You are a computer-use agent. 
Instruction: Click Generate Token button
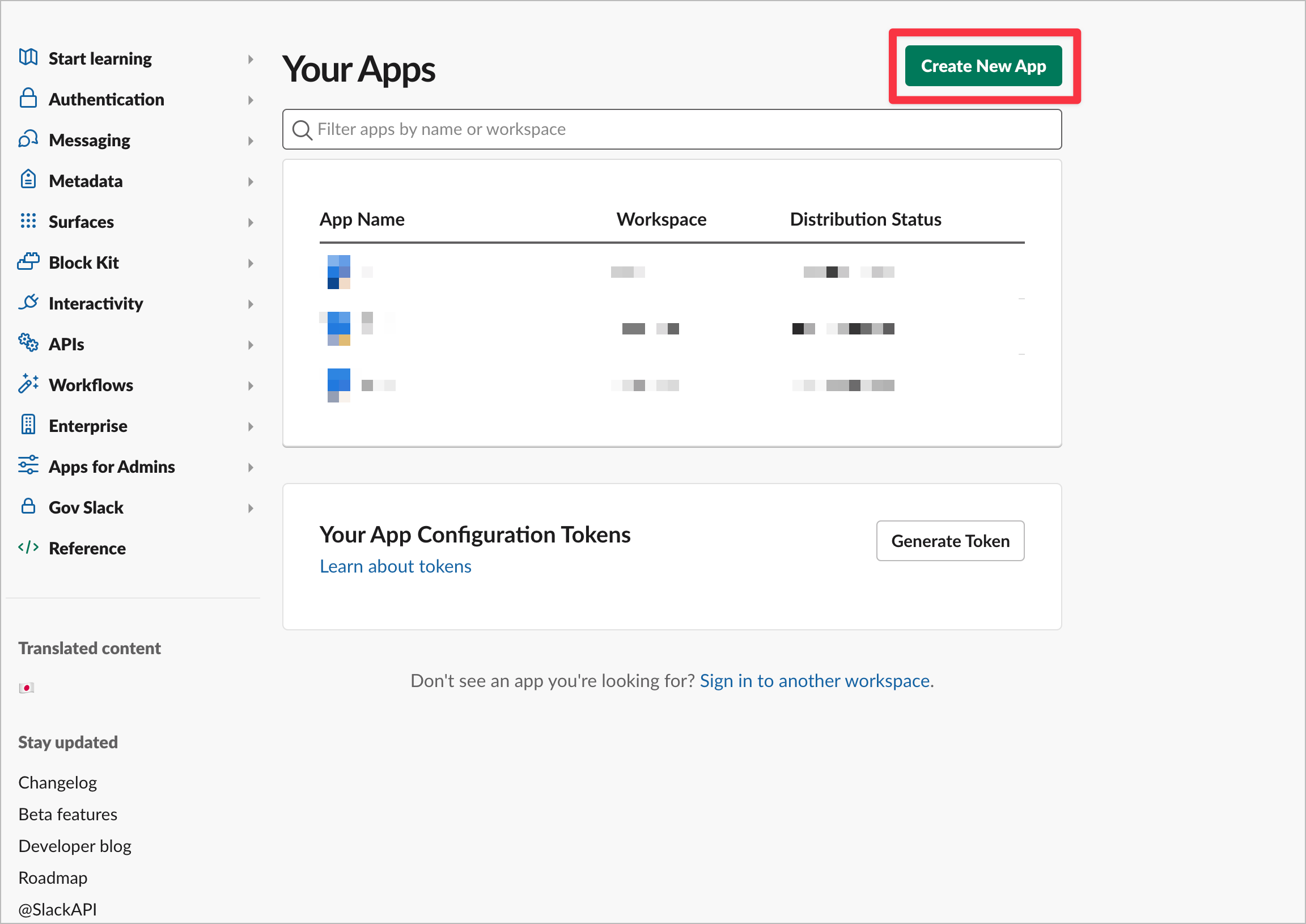point(950,540)
